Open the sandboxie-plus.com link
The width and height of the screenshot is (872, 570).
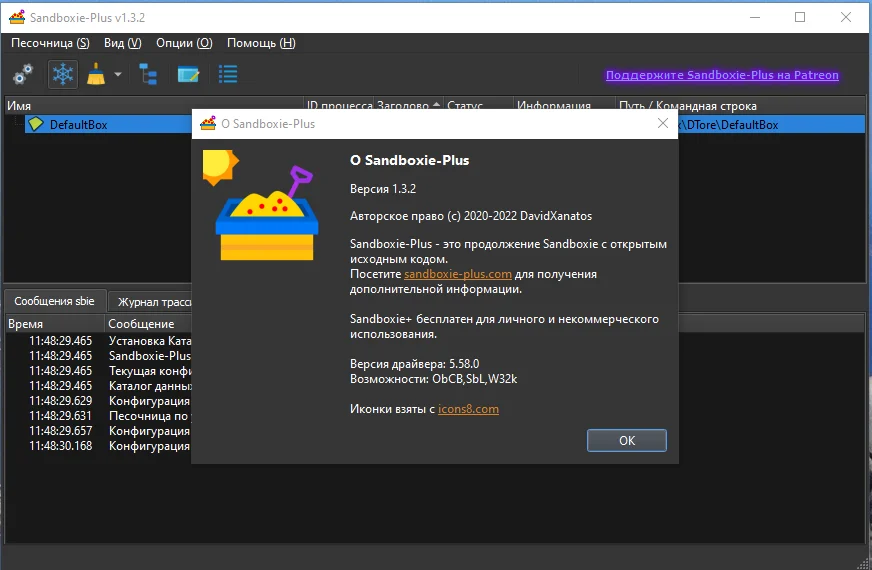click(458, 274)
